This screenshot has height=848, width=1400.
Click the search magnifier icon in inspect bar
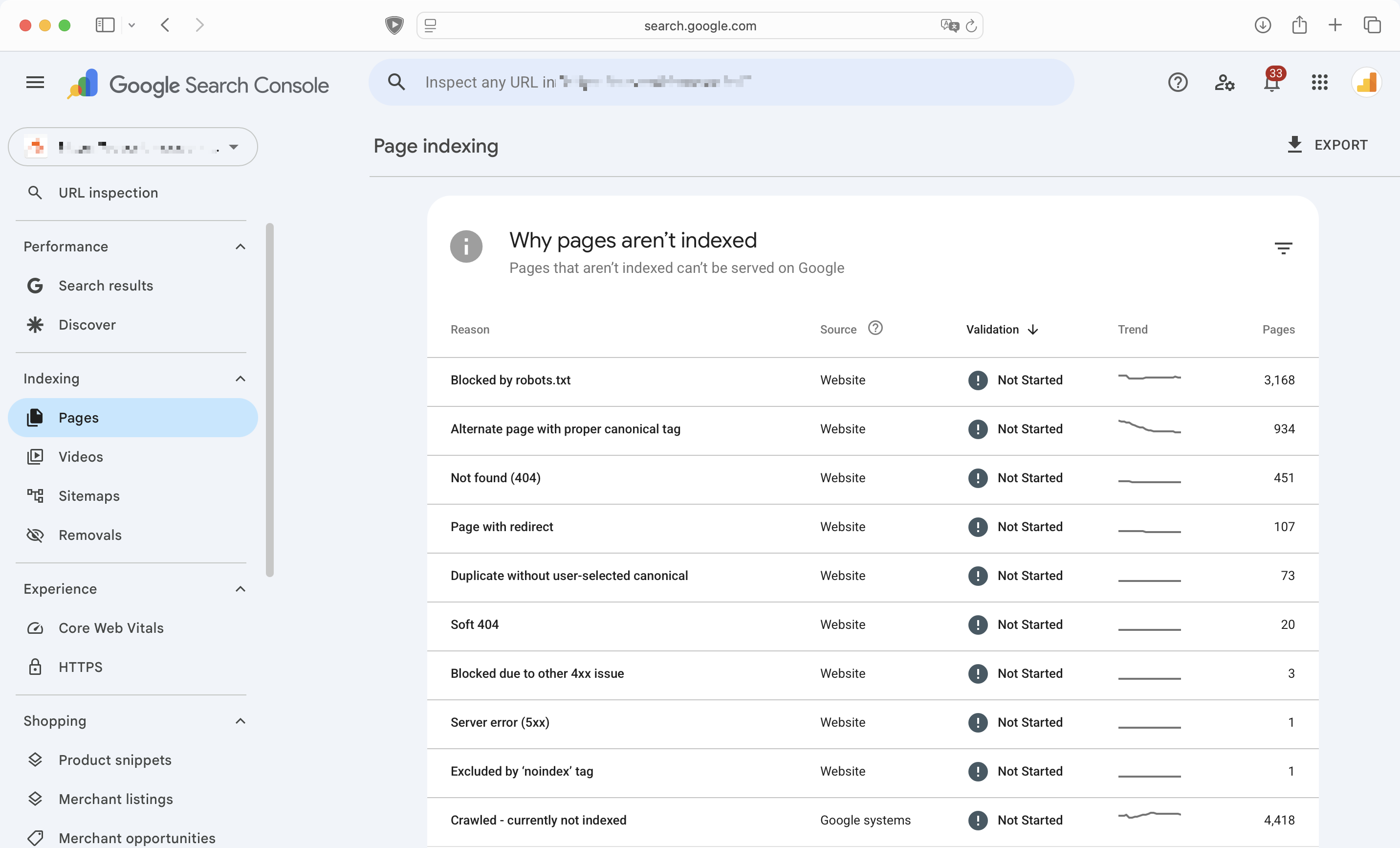(x=396, y=83)
